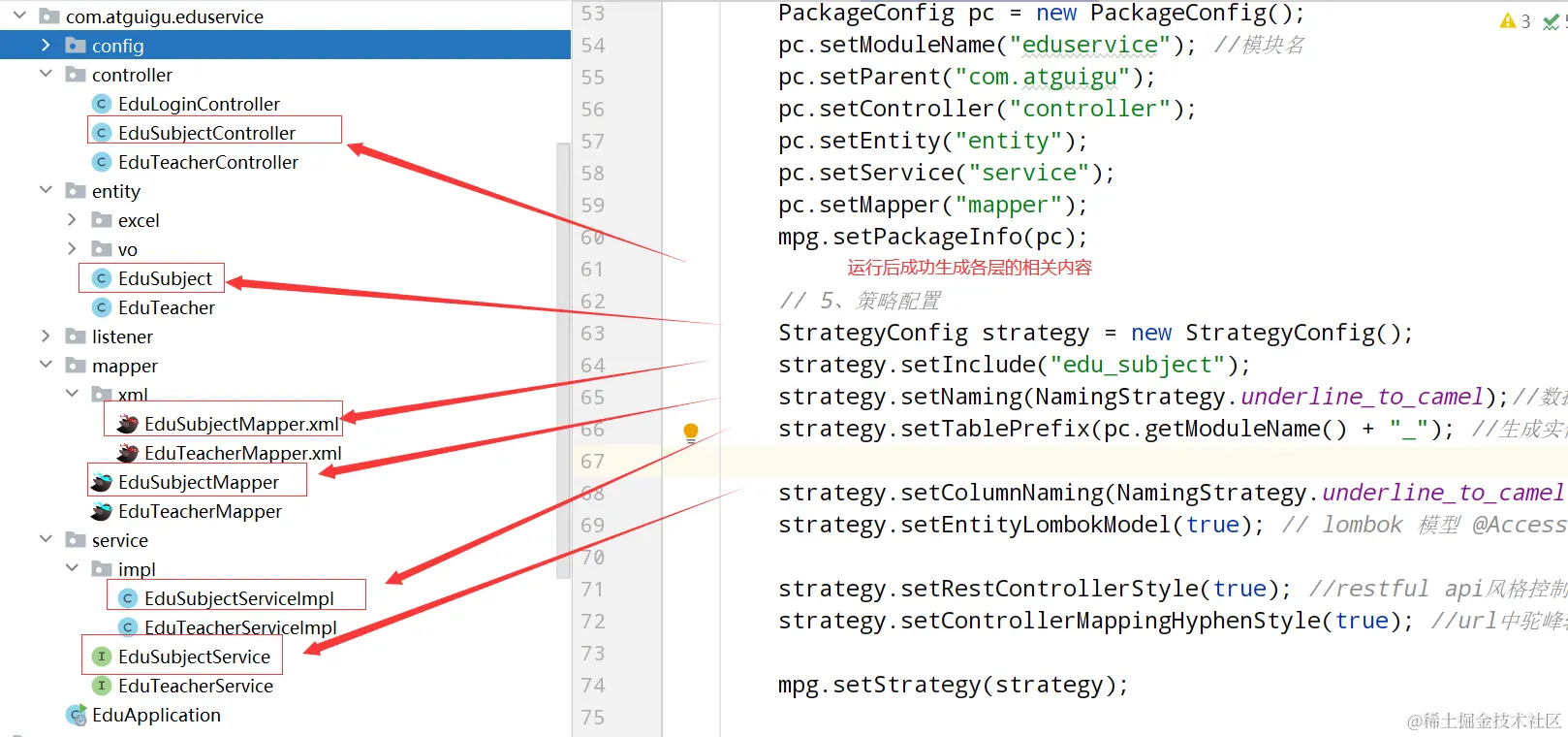Click pc.setController("controller") code line
The image size is (1568, 737).
(x=987, y=109)
